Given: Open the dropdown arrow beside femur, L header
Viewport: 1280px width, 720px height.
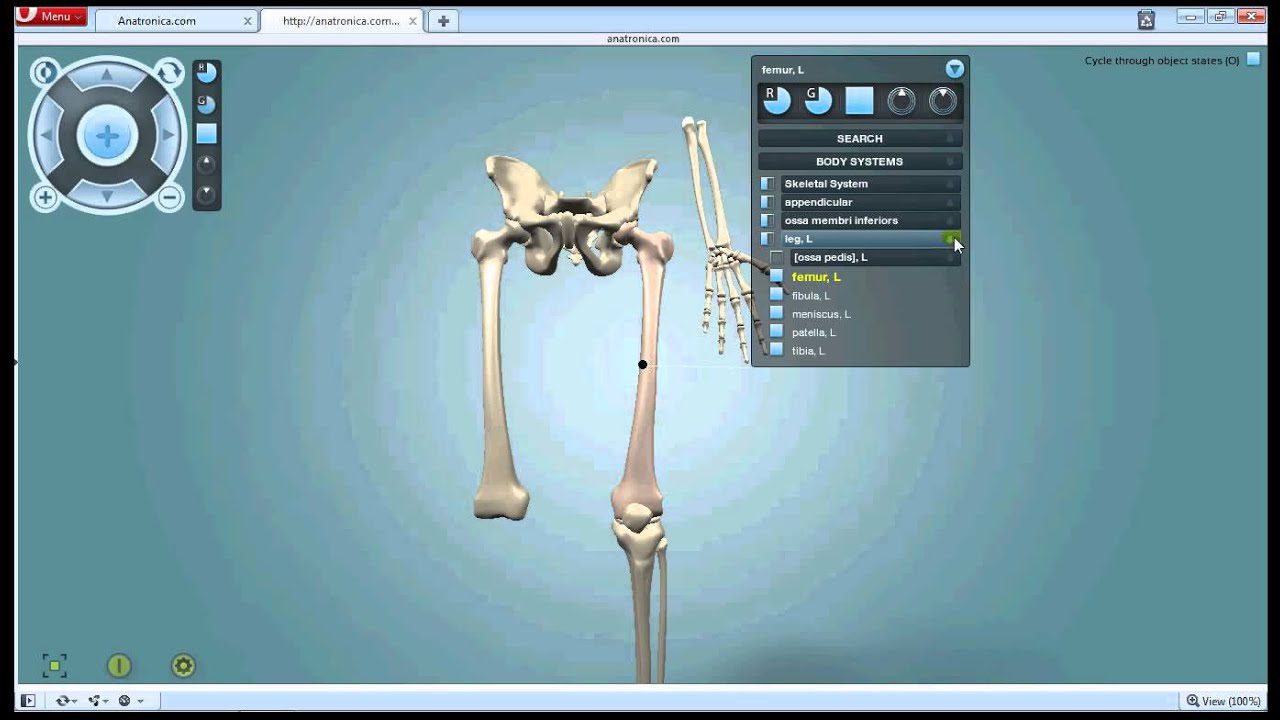Looking at the screenshot, I should pyautogui.click(x=955, y=69).
